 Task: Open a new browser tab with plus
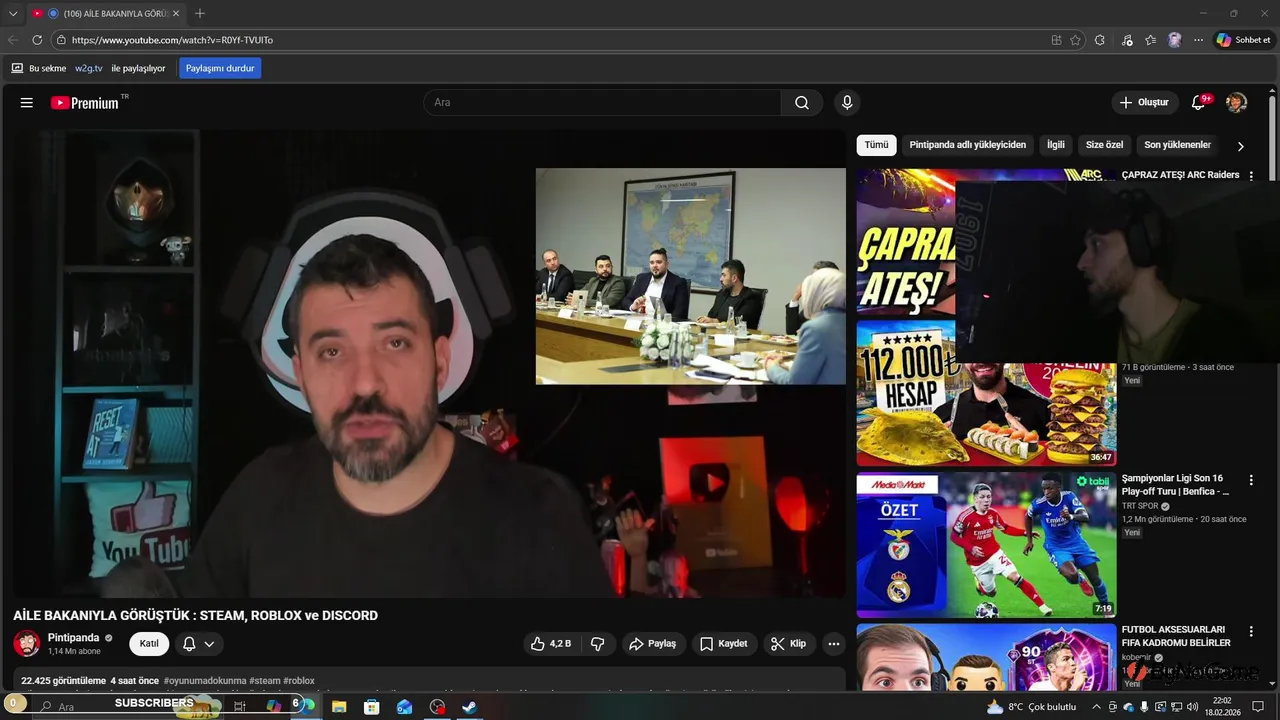coord(200,13)
